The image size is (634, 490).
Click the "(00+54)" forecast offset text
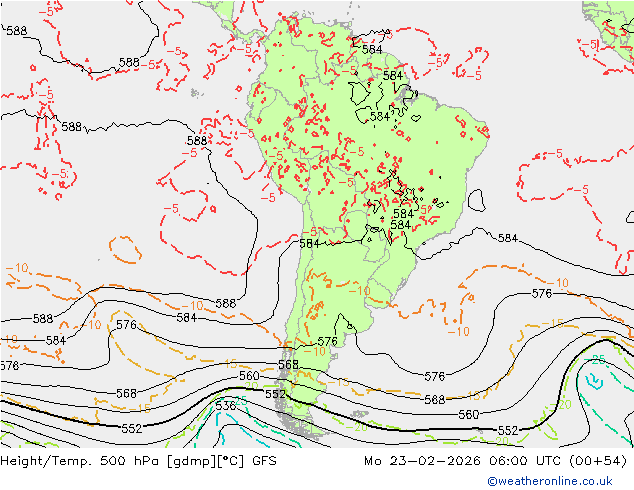[598, 461]
